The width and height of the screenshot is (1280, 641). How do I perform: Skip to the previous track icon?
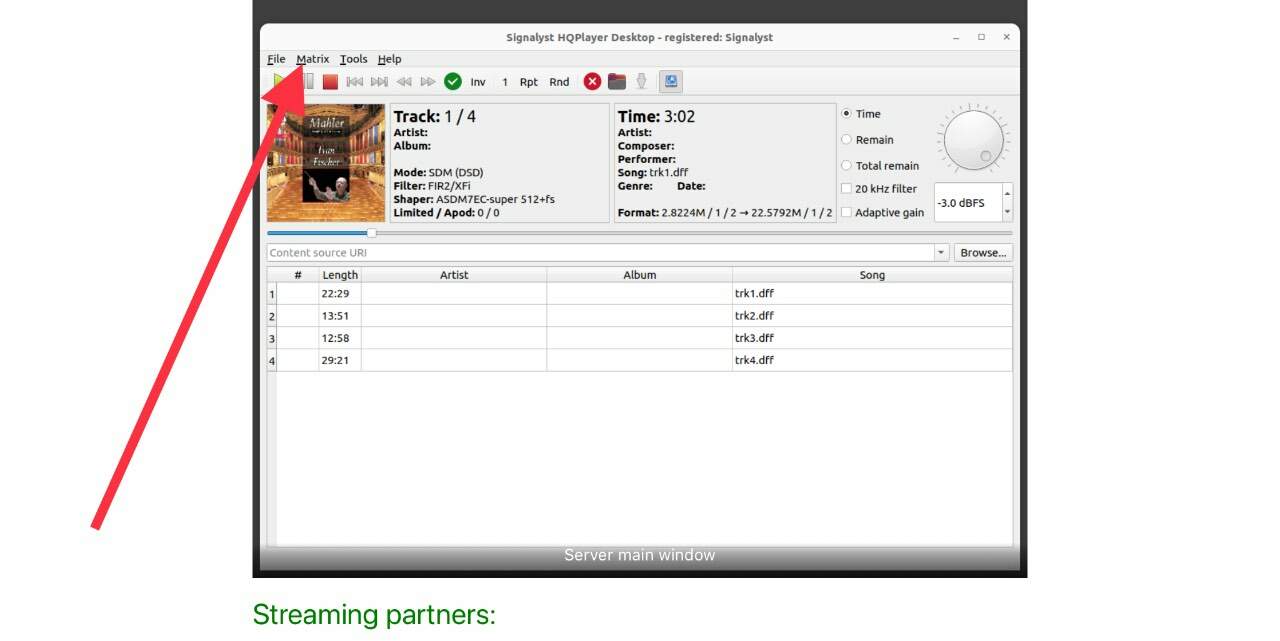tap(354, 82)
